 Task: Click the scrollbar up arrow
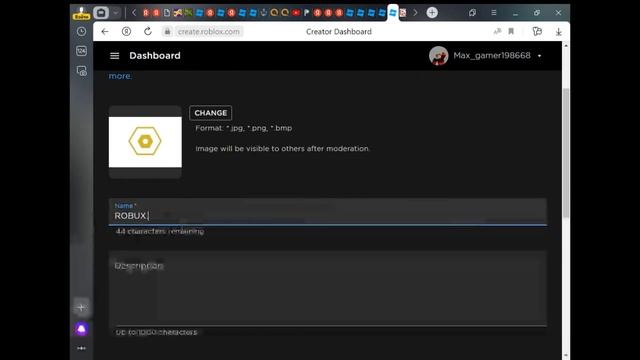(566, 46)
